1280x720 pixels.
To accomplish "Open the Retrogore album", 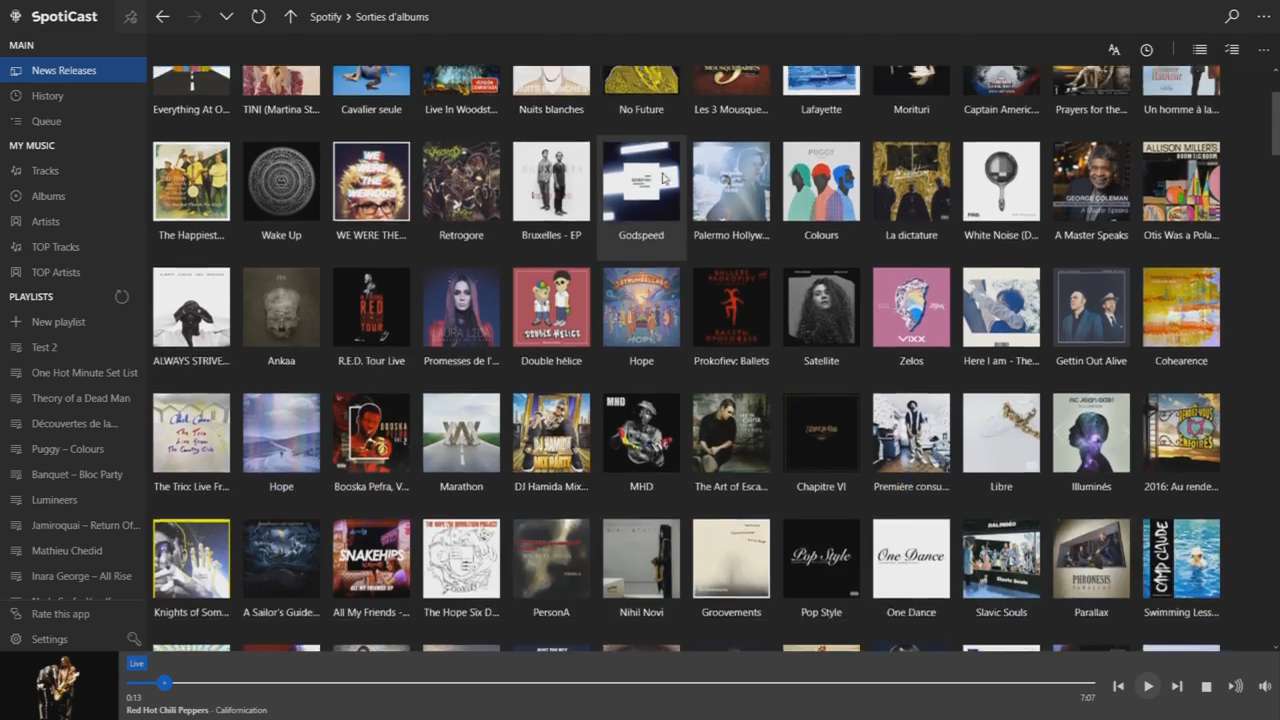I will pyautogui.click(x=461, y=193).
